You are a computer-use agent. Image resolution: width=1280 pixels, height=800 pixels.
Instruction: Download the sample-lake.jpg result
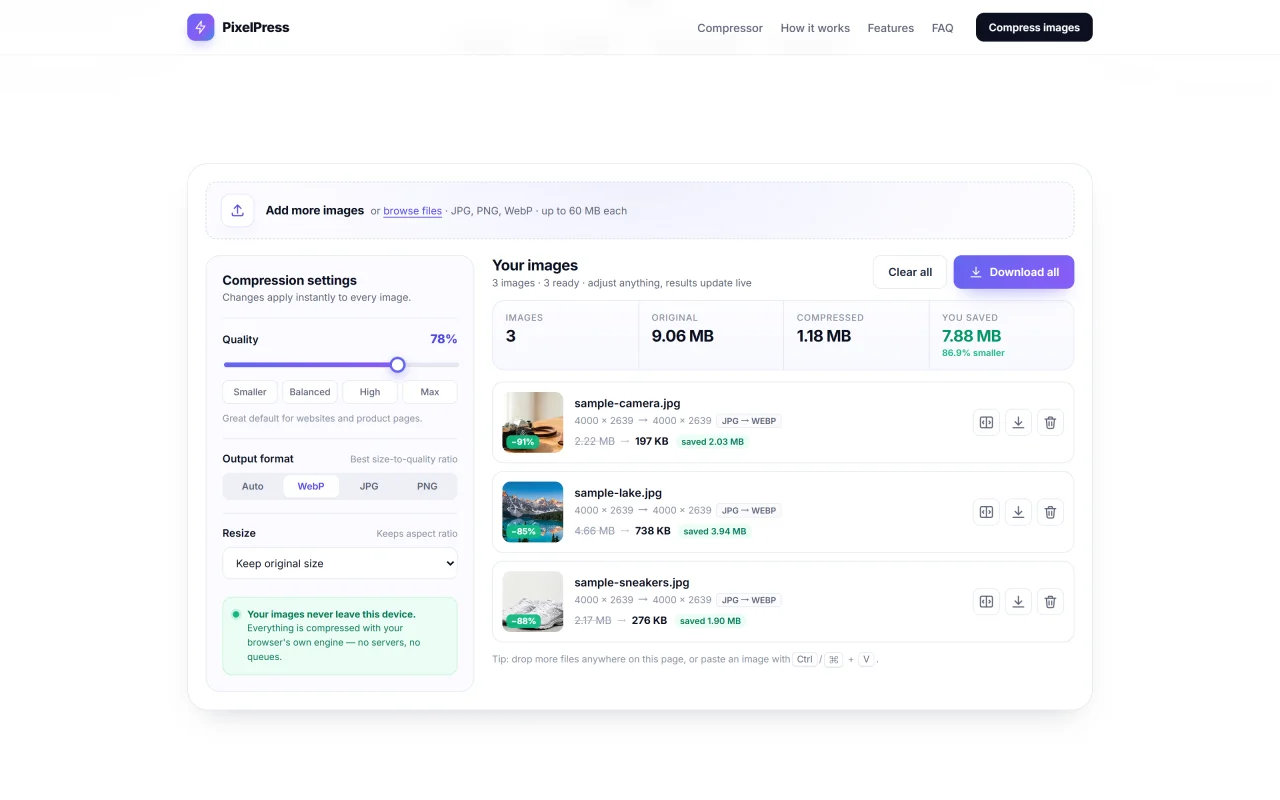(1018, 512)
